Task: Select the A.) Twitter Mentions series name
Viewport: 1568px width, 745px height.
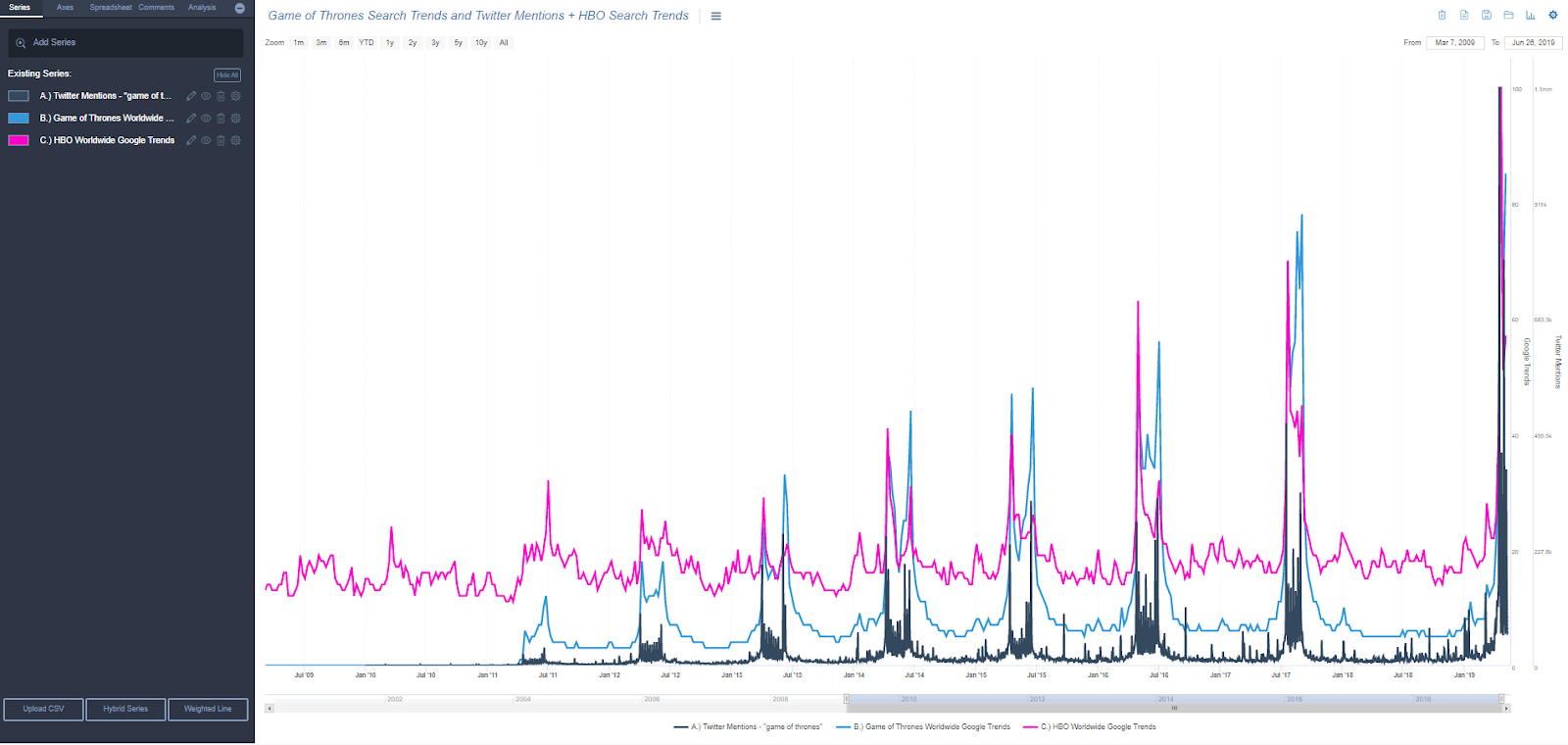Action: pyautogui.click(x=106, y=96)
